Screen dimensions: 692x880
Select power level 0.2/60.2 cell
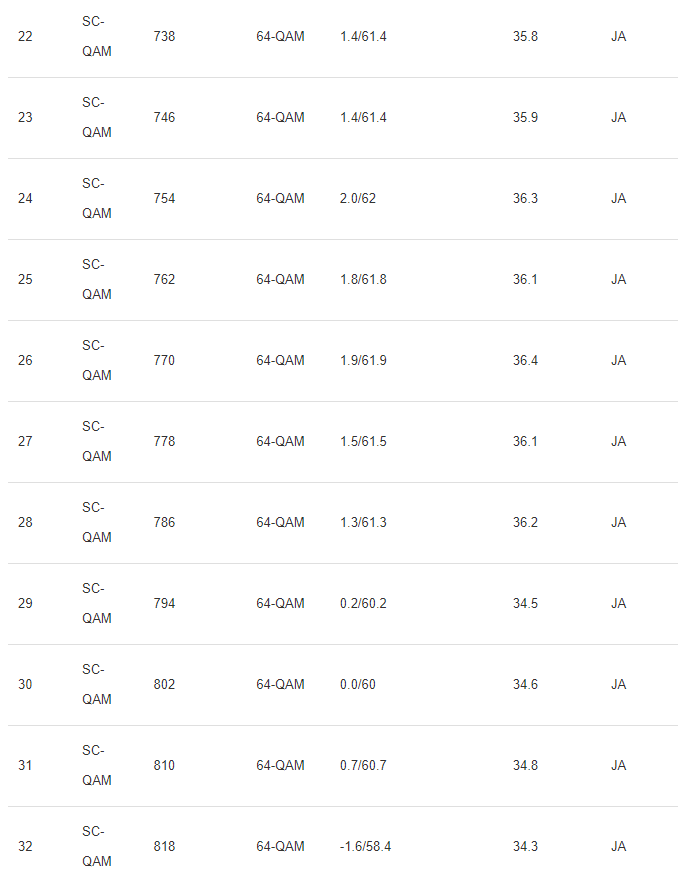[363, 604]
